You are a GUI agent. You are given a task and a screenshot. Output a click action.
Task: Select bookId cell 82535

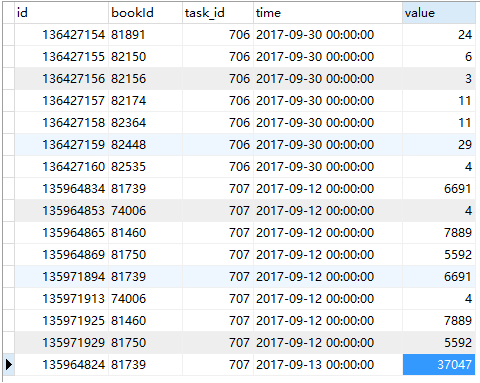tap(145, 167)
